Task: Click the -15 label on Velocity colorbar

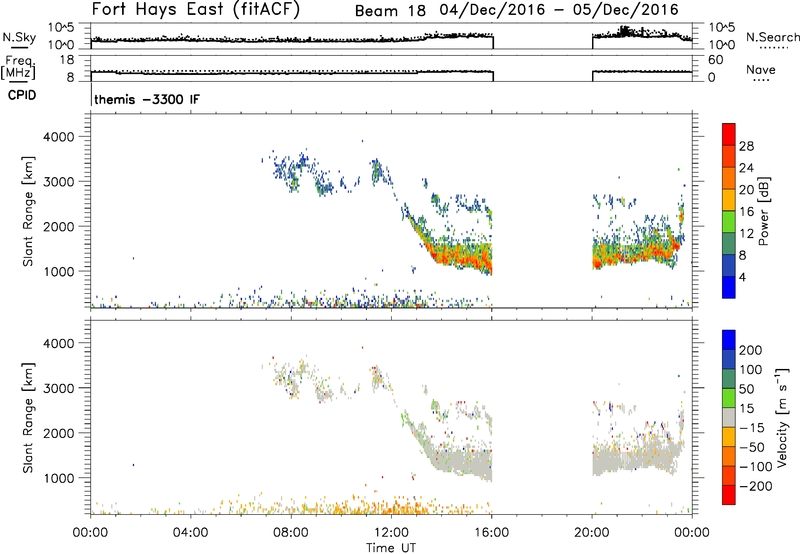Action: 752,428
